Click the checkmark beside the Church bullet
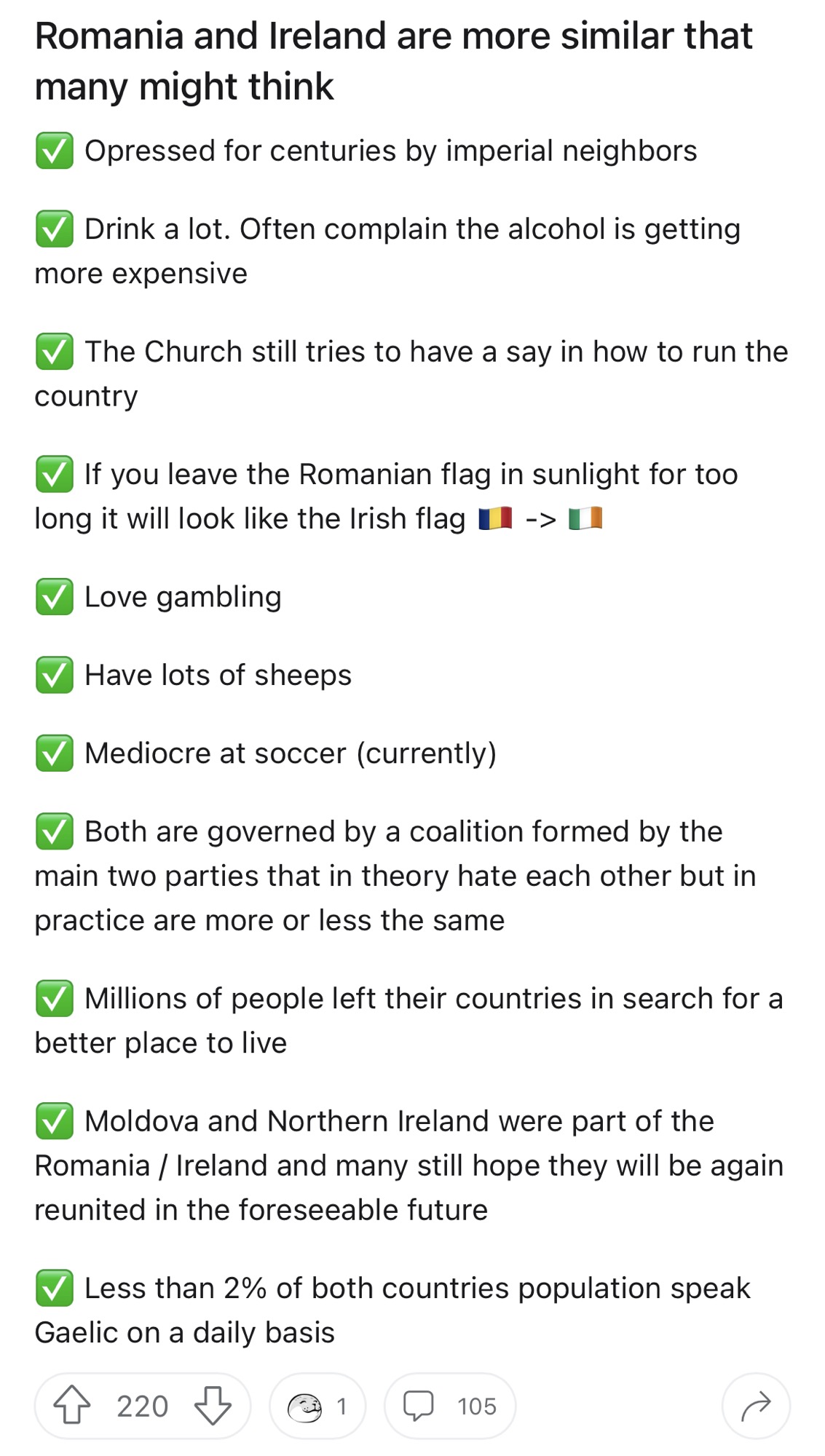The height and width of the screenshot is (1456, 825). coord(53,352)
